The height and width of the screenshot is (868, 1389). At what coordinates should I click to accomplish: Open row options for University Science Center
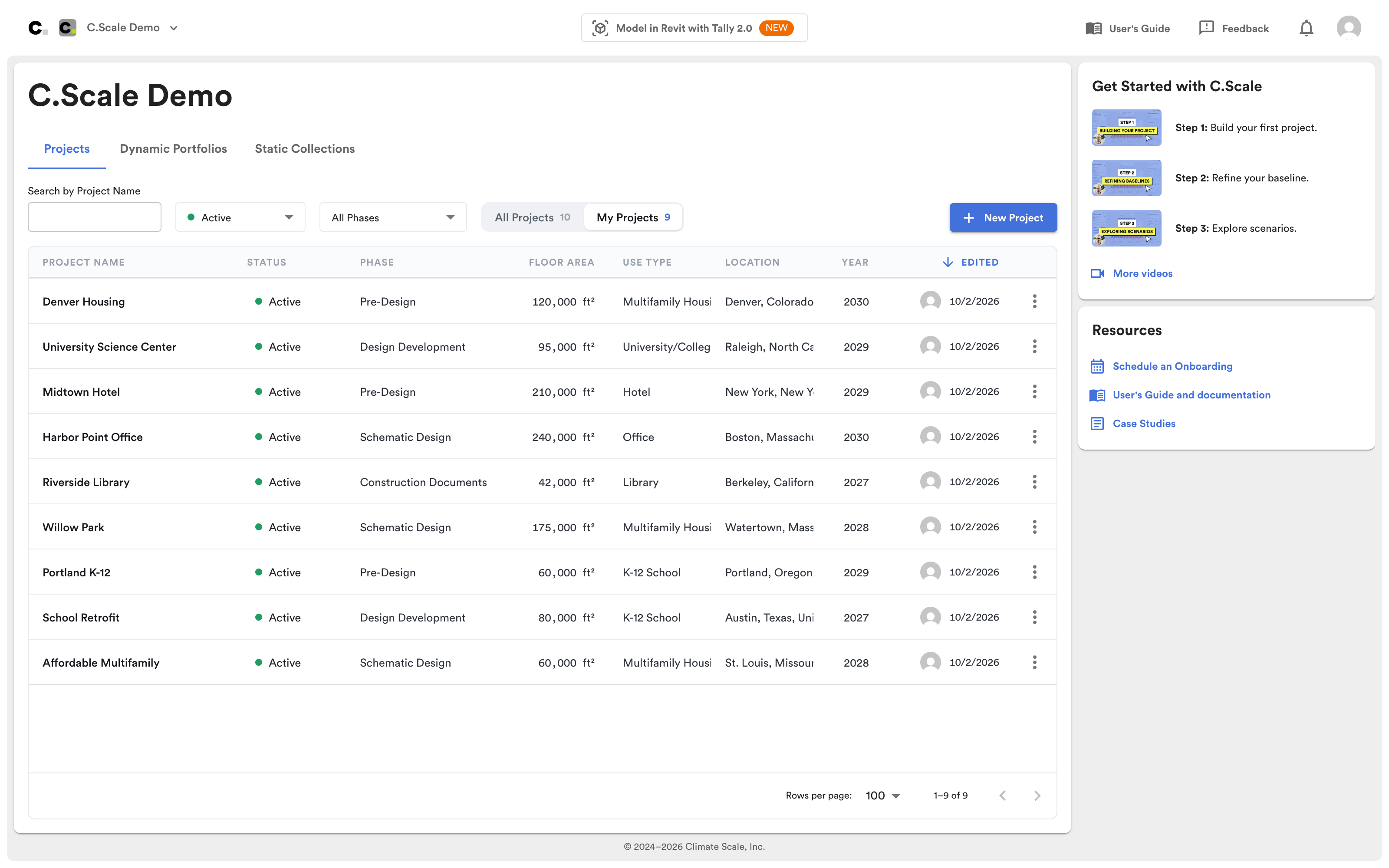point(1034,346)
